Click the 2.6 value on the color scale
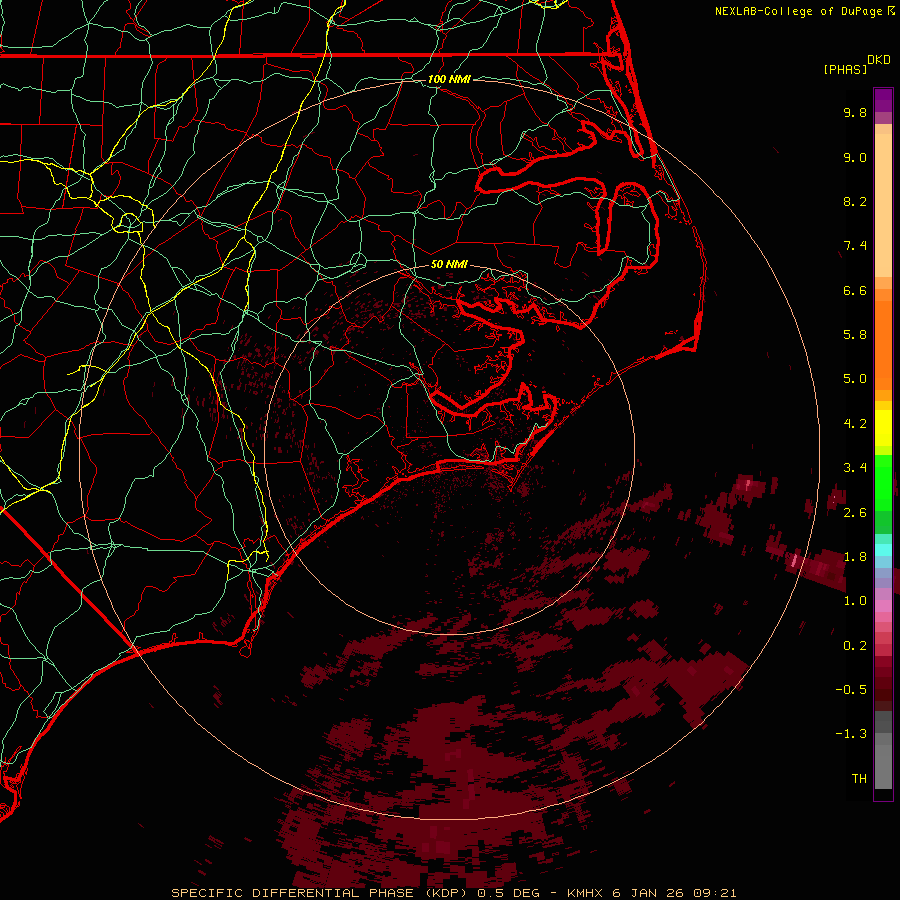The image size is (900, 900). click(855, 513)
